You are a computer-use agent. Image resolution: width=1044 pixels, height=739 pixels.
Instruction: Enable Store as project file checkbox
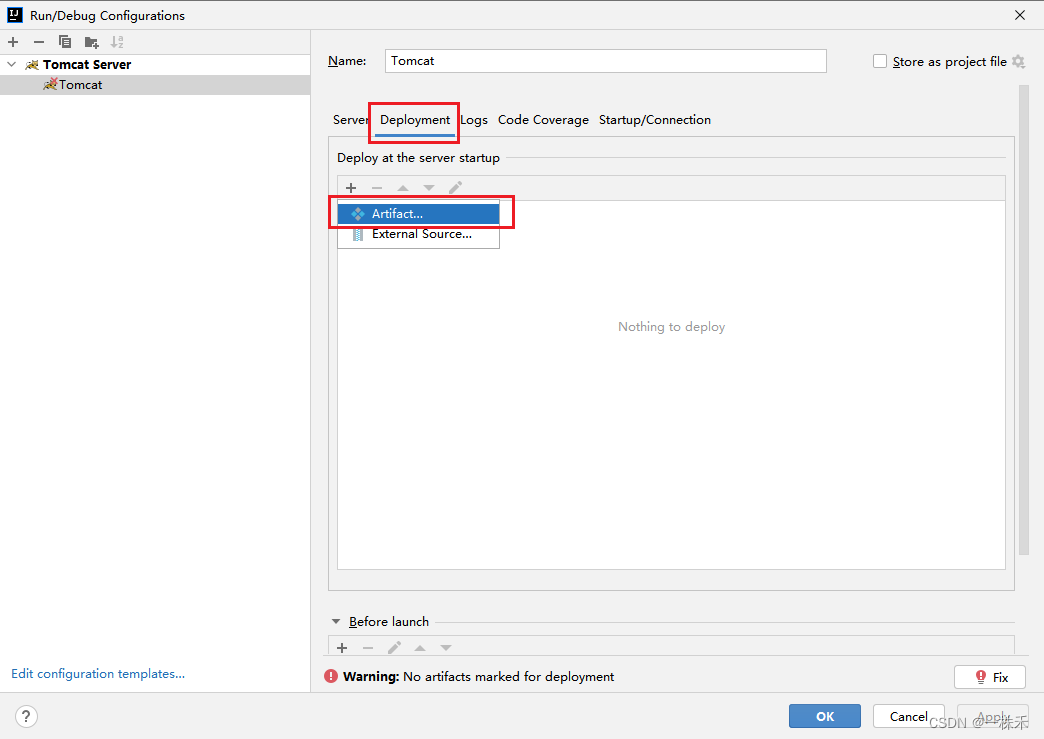pyautogui.click(x=880, y=61)
